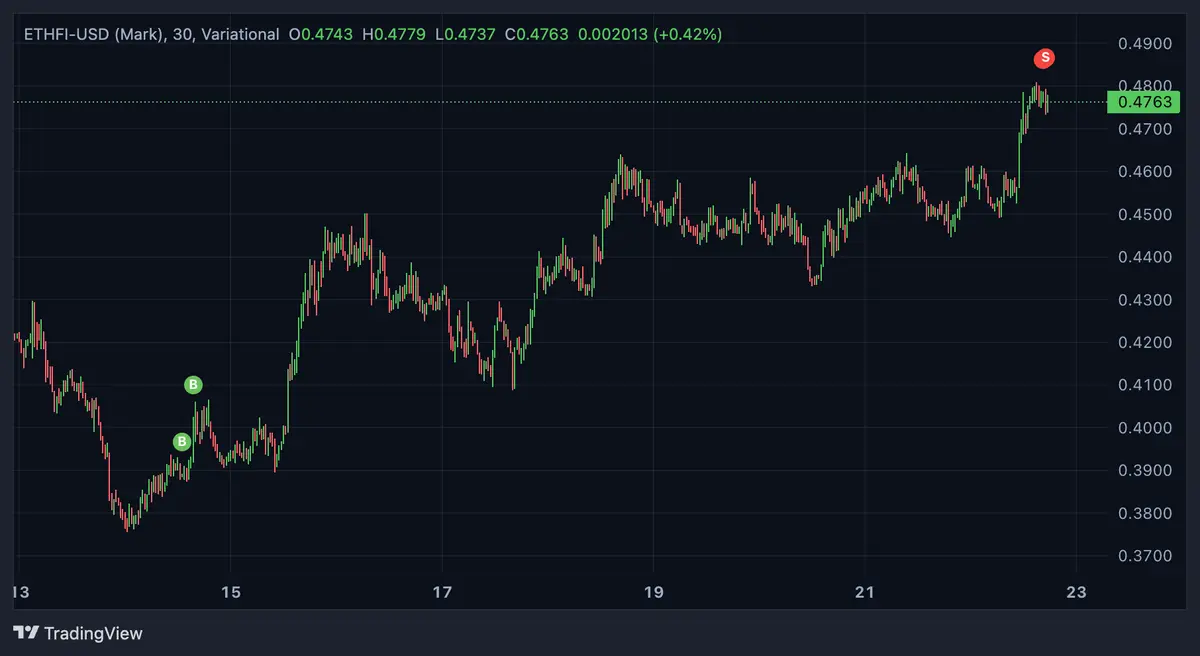Click the date label 17 on time axis
Screen dimensions: 1200x656
443,592
